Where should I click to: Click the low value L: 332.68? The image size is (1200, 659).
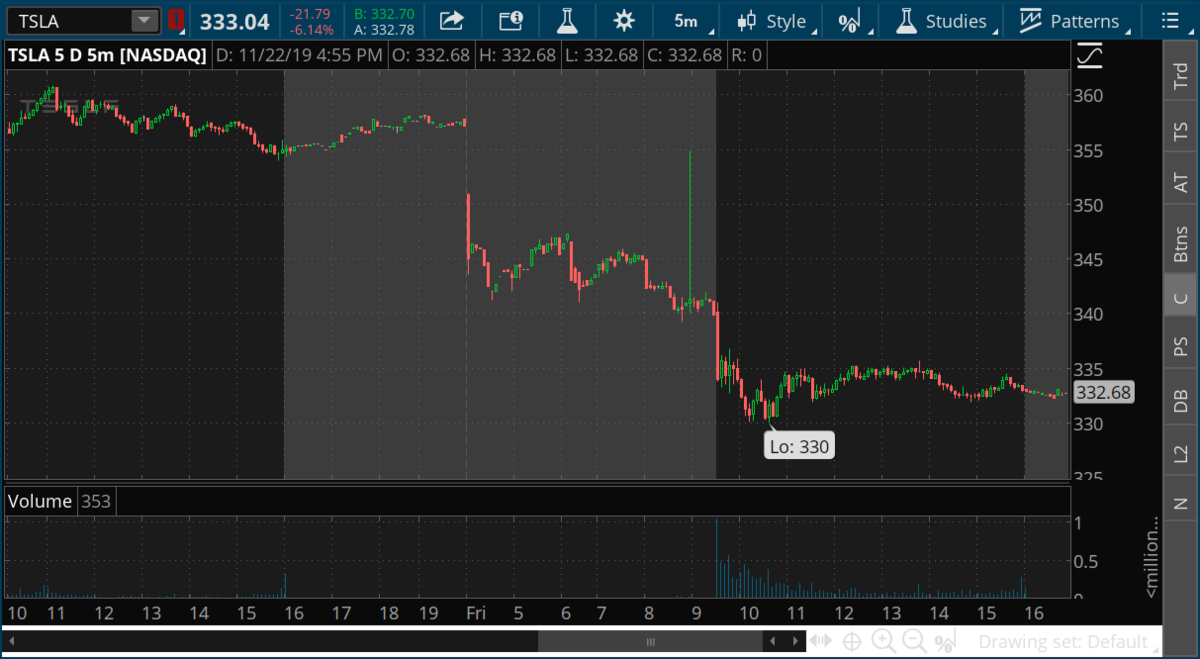[x=602, y=55]
